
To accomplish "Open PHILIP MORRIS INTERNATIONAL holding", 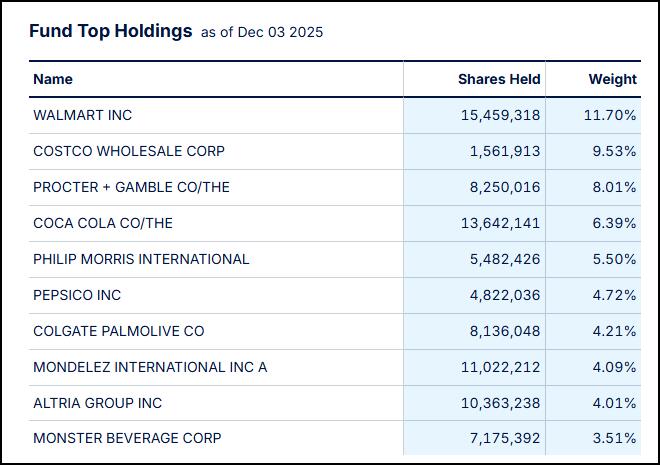I will (141, 259).
